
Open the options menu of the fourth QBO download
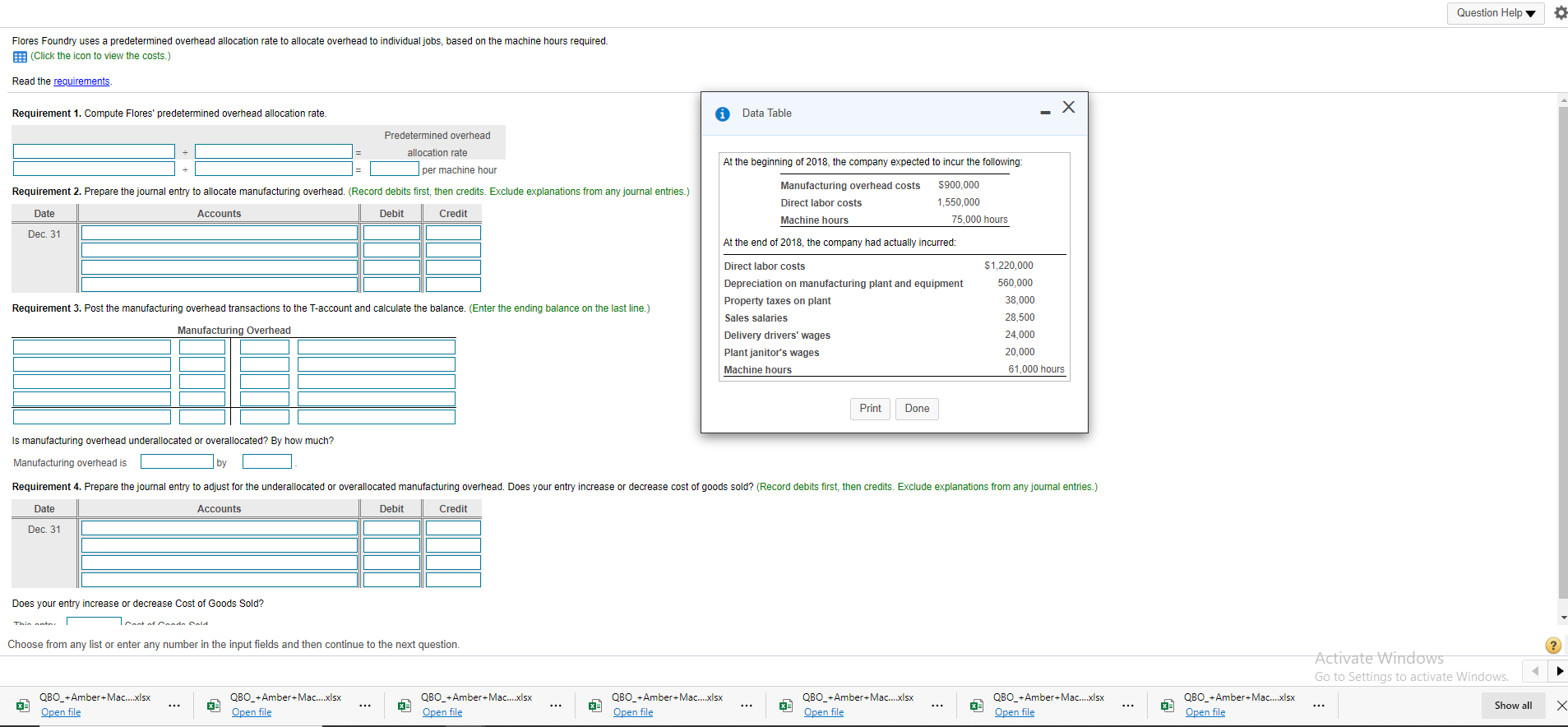[747, 706]
